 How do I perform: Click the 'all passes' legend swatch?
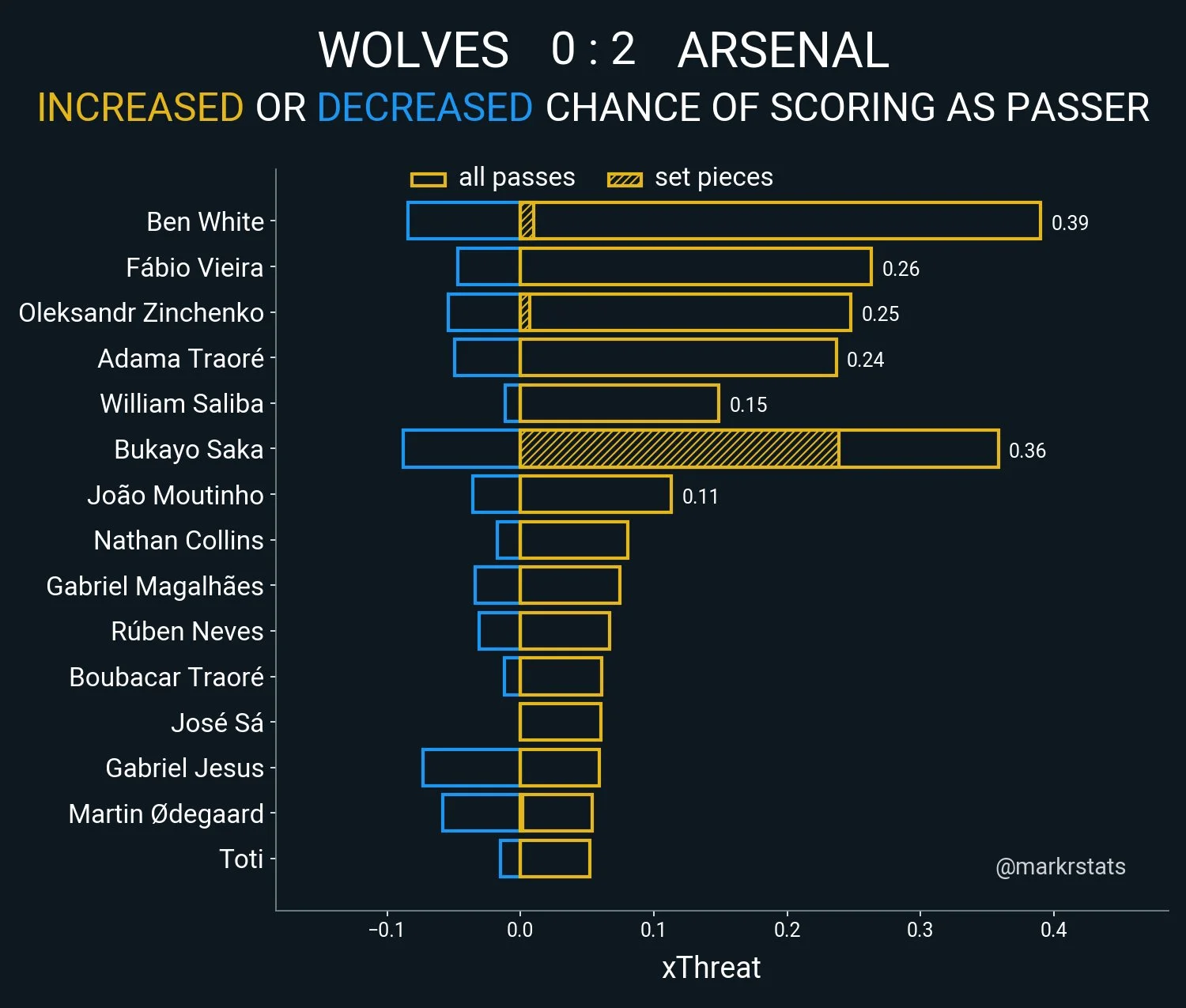[x=428, y=179]
